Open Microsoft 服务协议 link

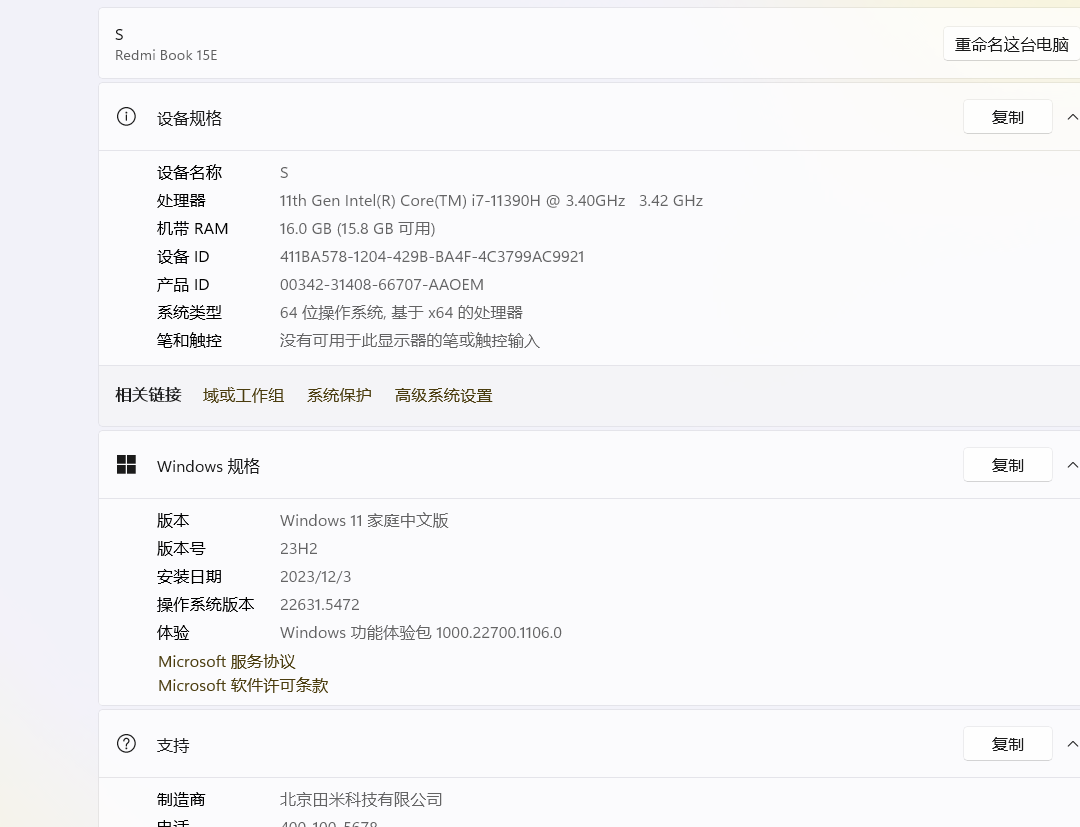coord(227,662)
